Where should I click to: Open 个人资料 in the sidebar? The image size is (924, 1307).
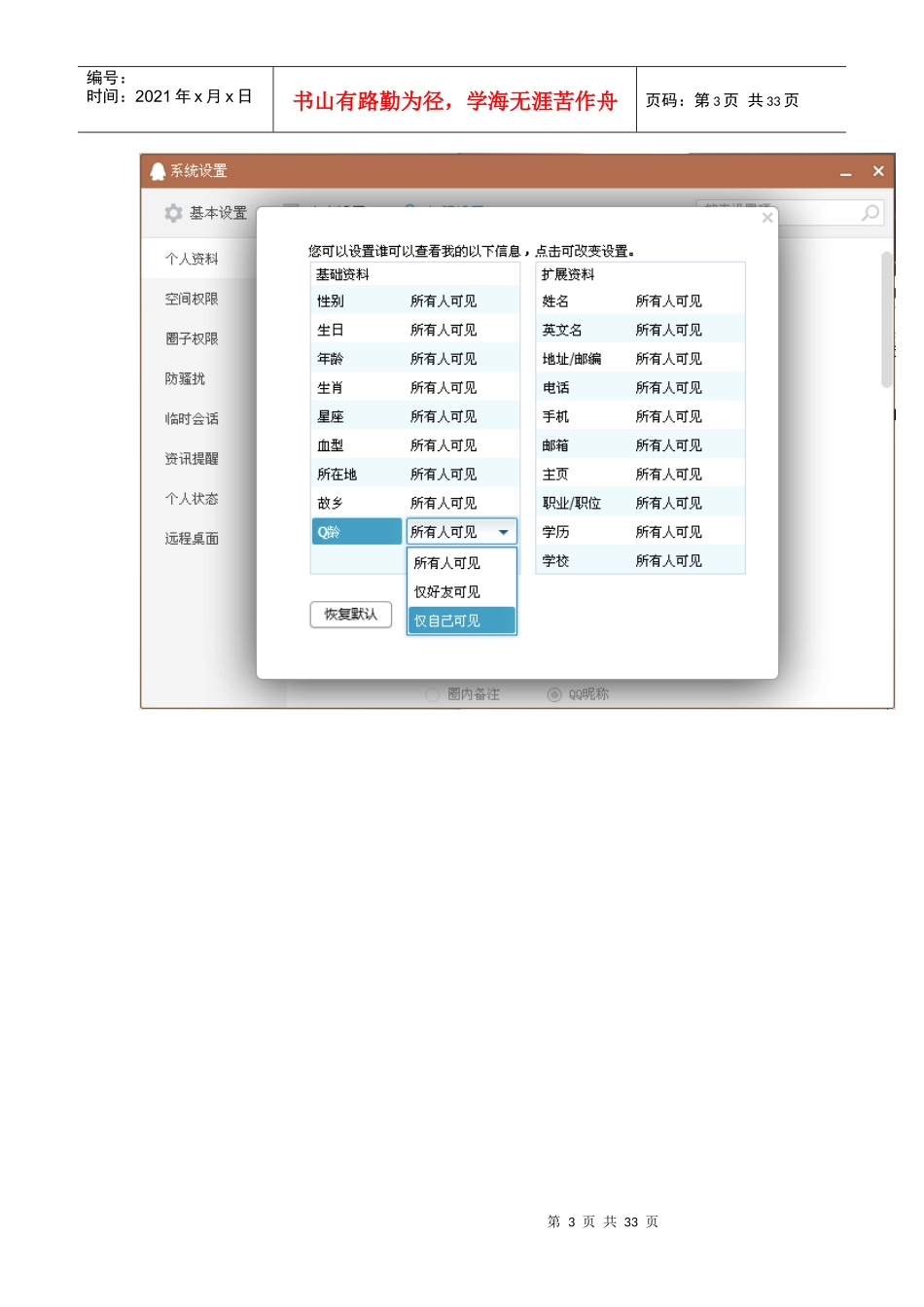[192, 259]
